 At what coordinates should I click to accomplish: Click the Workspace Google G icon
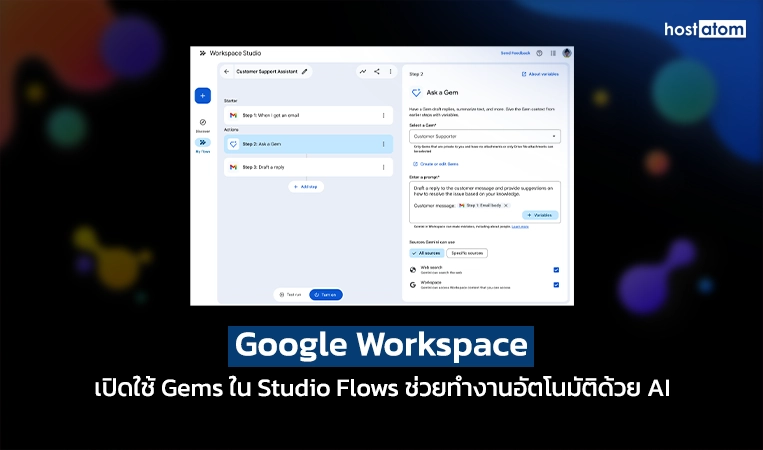[413, 285]
